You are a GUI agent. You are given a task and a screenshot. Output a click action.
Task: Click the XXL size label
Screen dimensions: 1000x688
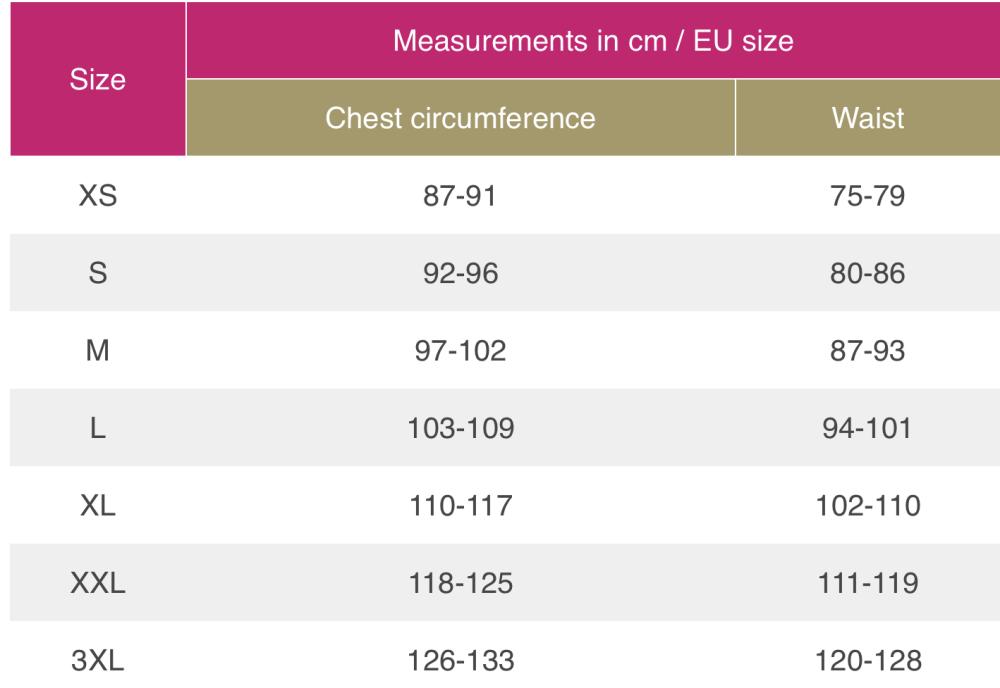[98, 584]
